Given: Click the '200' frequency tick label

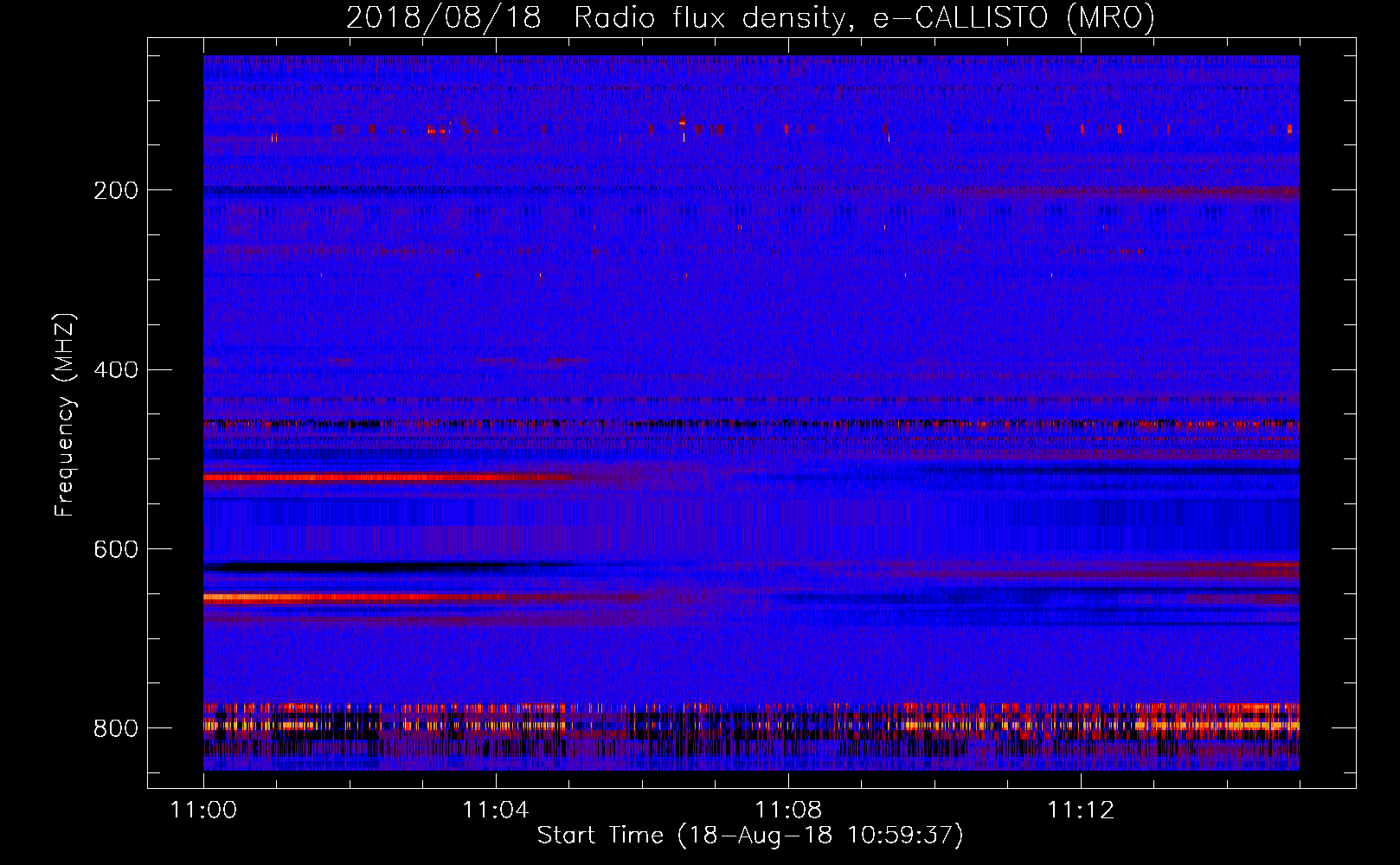Looking at the screenshot, I should (x=116, y=190).
